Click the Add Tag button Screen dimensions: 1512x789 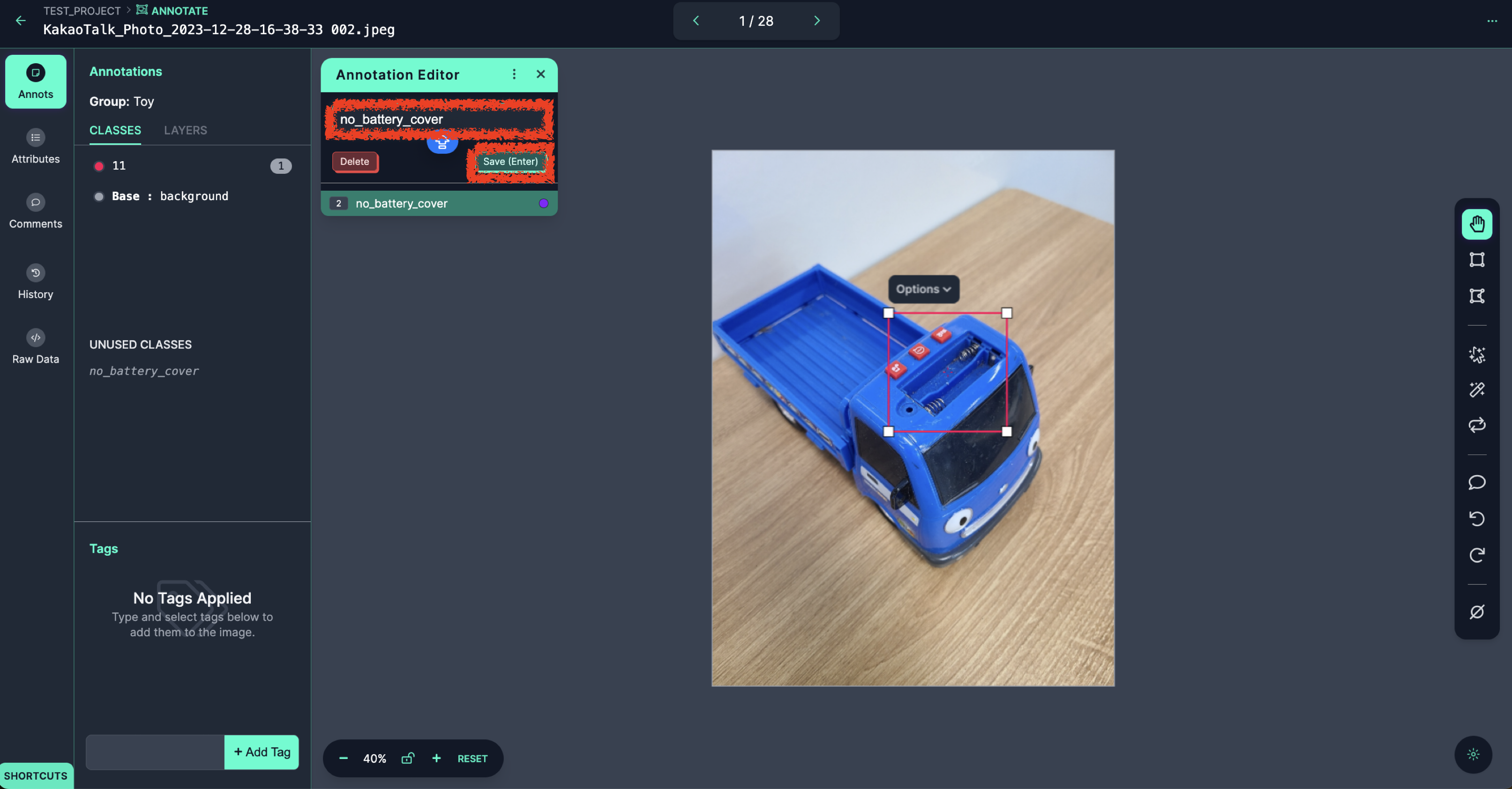pos(262,752)
